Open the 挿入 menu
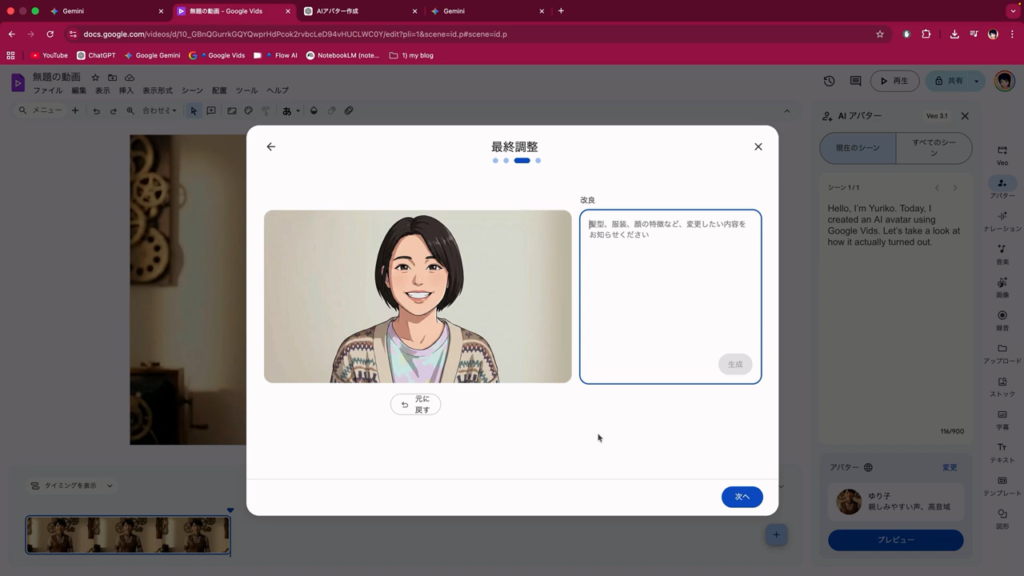The width and height of the screenshot is (1024, 576). pyautogui.click(x=126, y=91)
